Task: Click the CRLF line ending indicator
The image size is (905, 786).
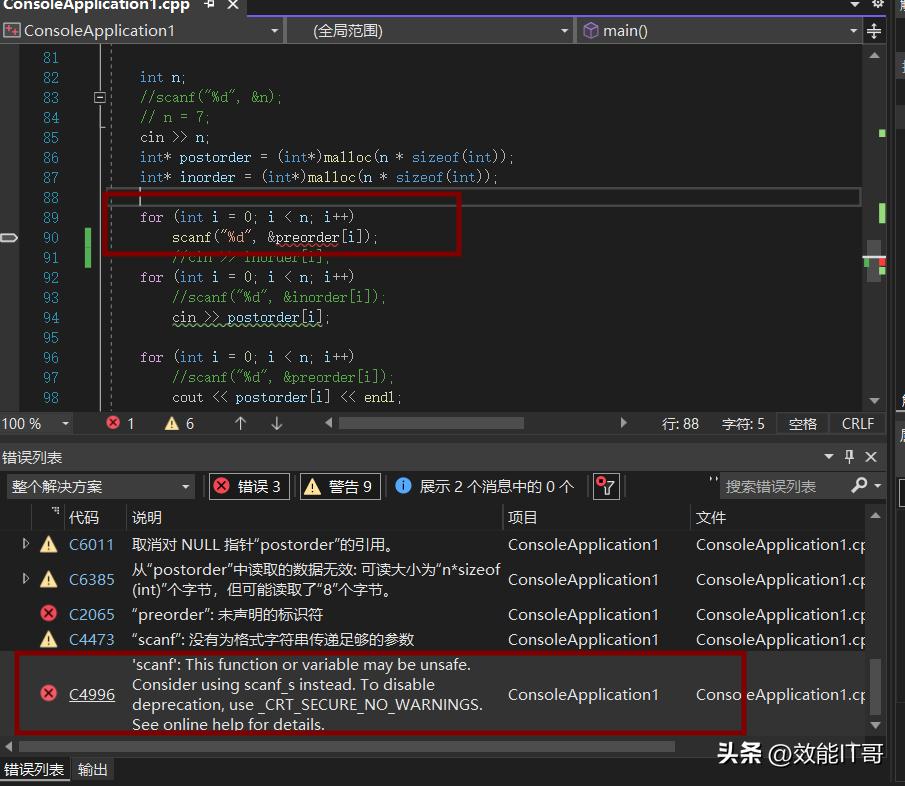Action: coord(858,424)
